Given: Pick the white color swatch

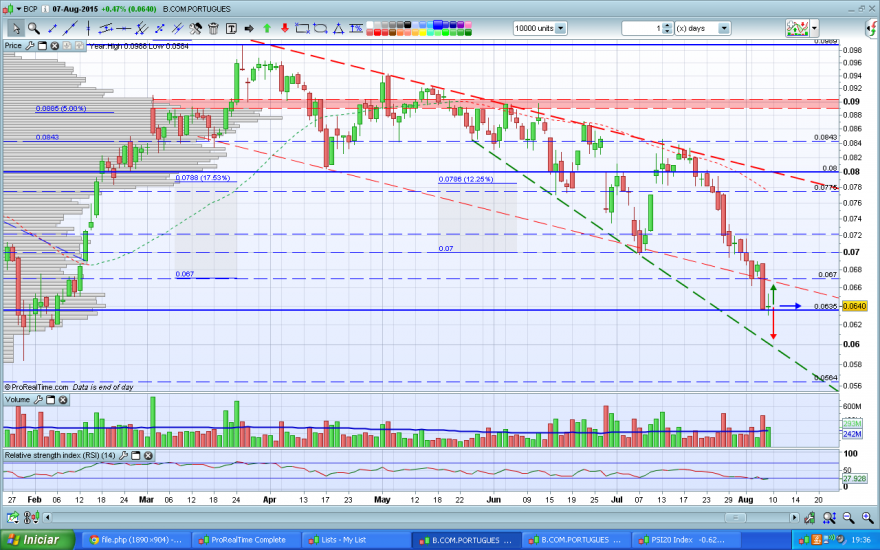Looking at the screenshot, I should point(370,25).
